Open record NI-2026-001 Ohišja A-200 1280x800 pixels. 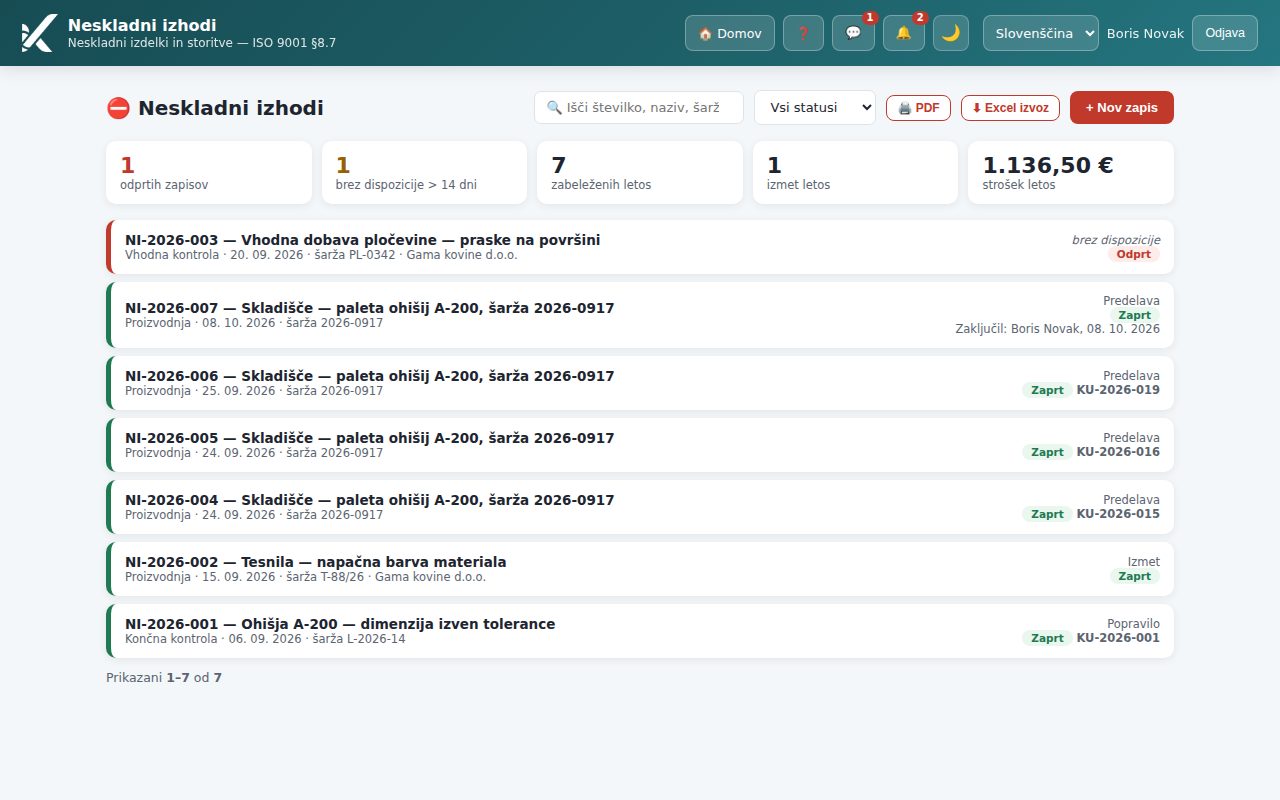pyautogui.click(x=640, y=631)
